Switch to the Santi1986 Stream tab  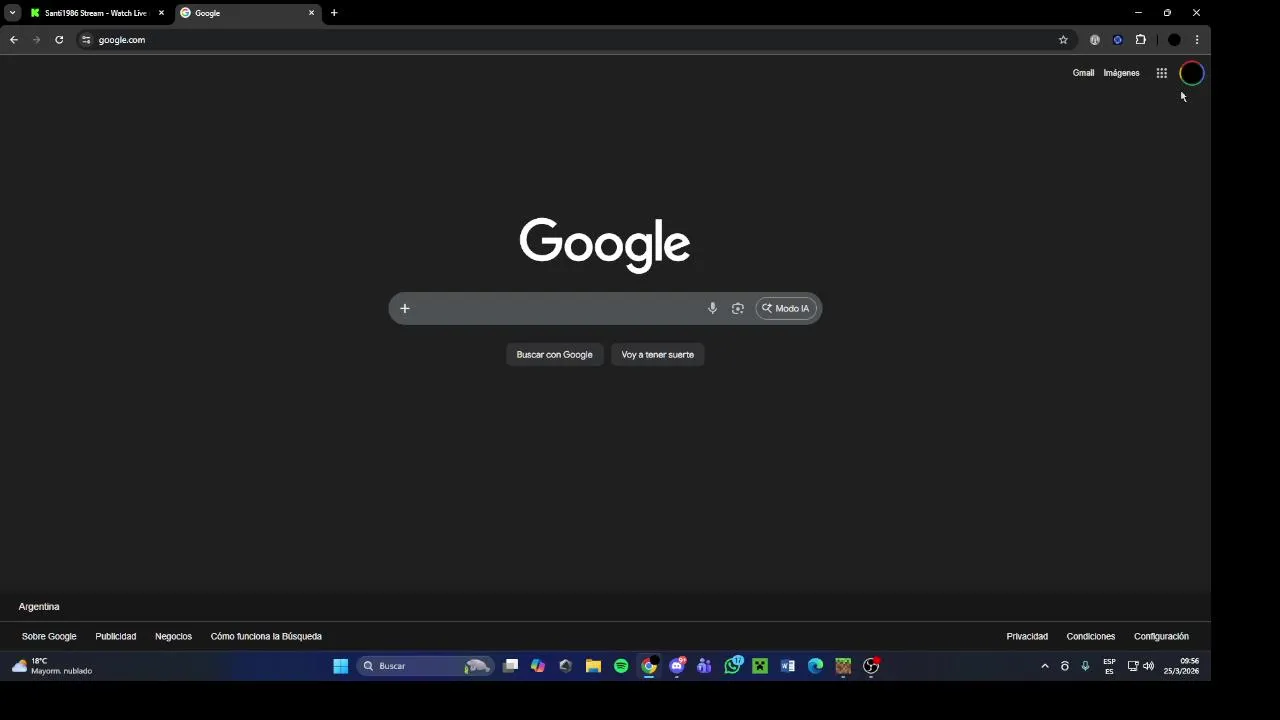96,13
